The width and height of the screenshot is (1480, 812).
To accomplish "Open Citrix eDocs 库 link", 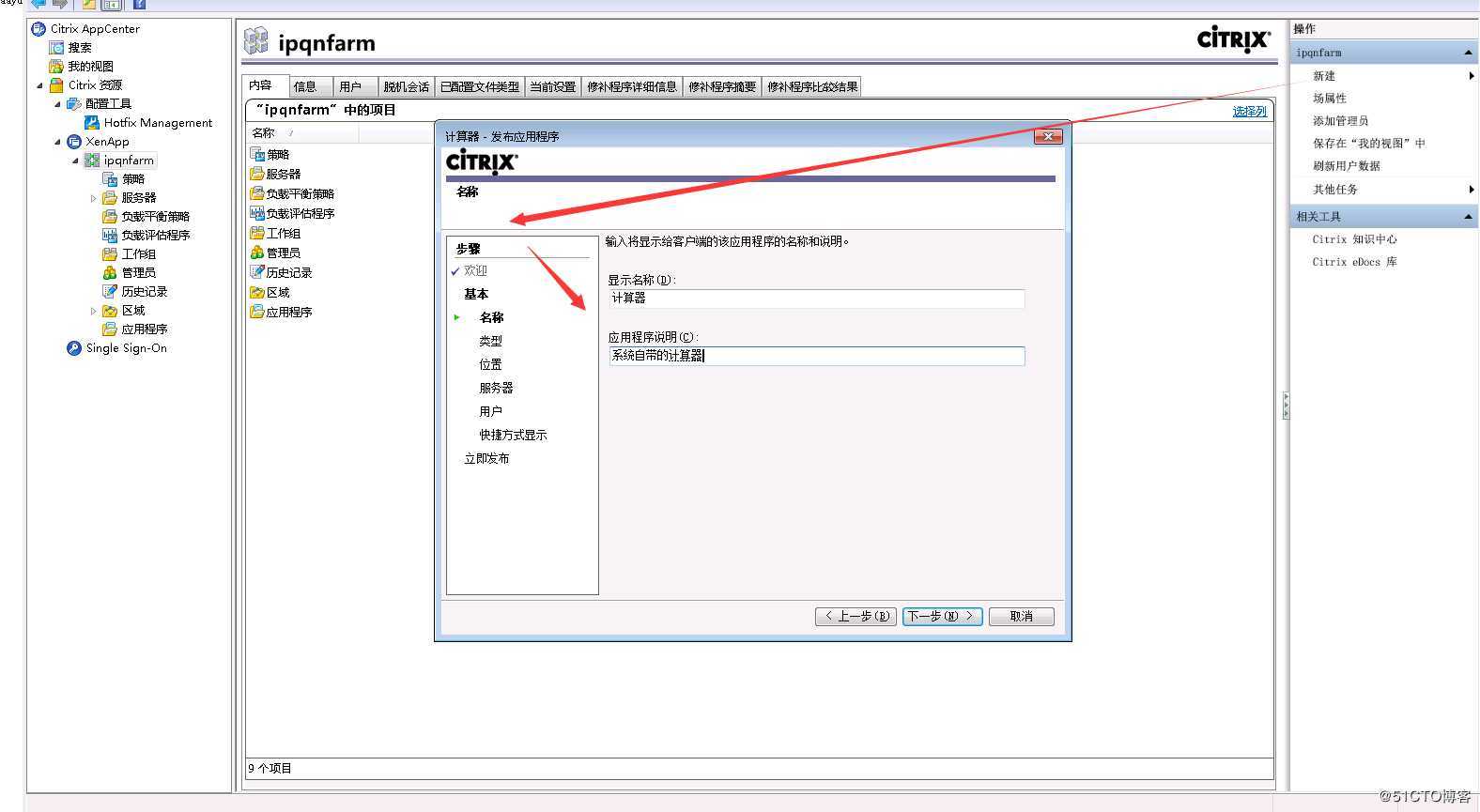I will coord(1354,262).
